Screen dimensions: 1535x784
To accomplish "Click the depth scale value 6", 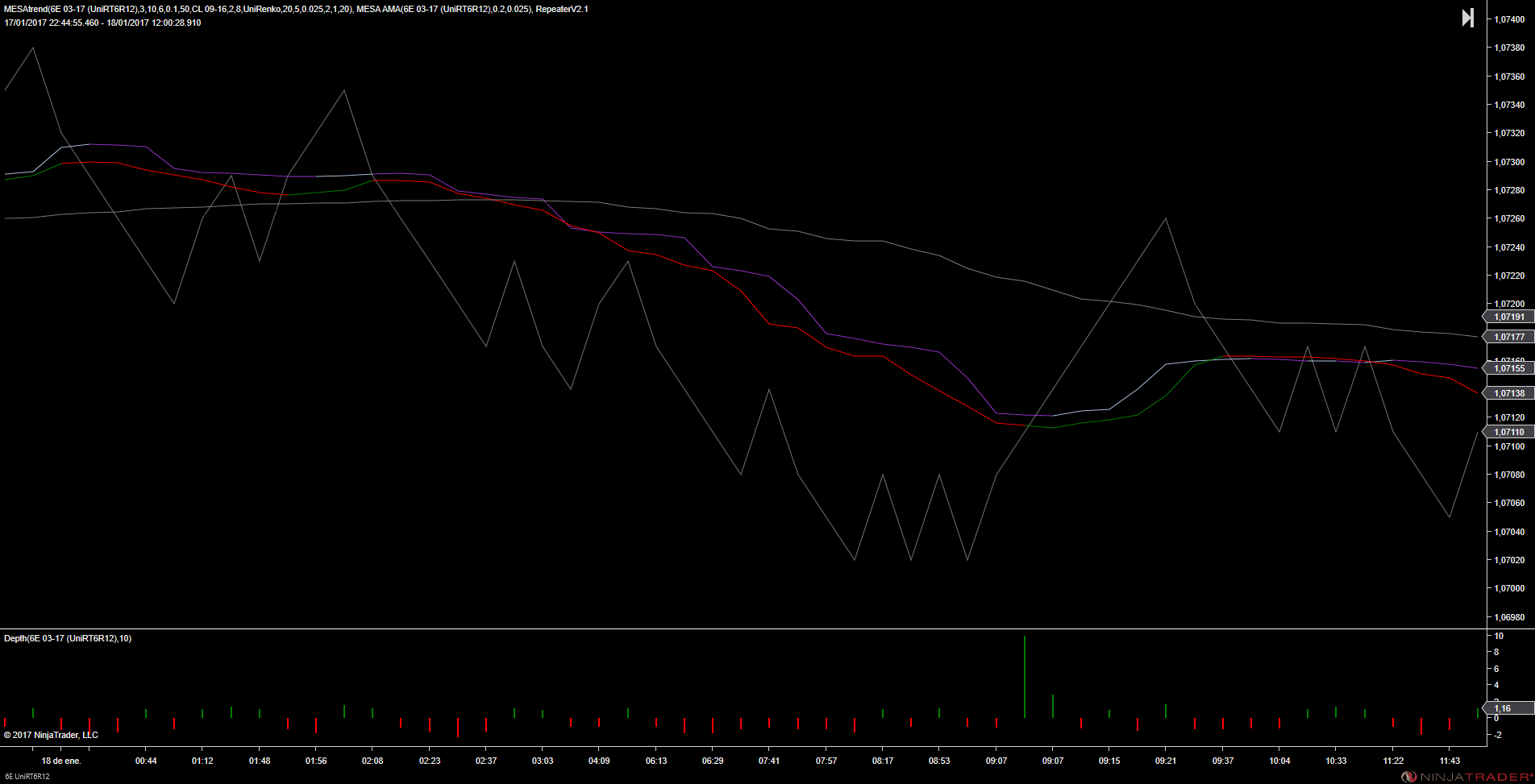I will coord(1496,669).
